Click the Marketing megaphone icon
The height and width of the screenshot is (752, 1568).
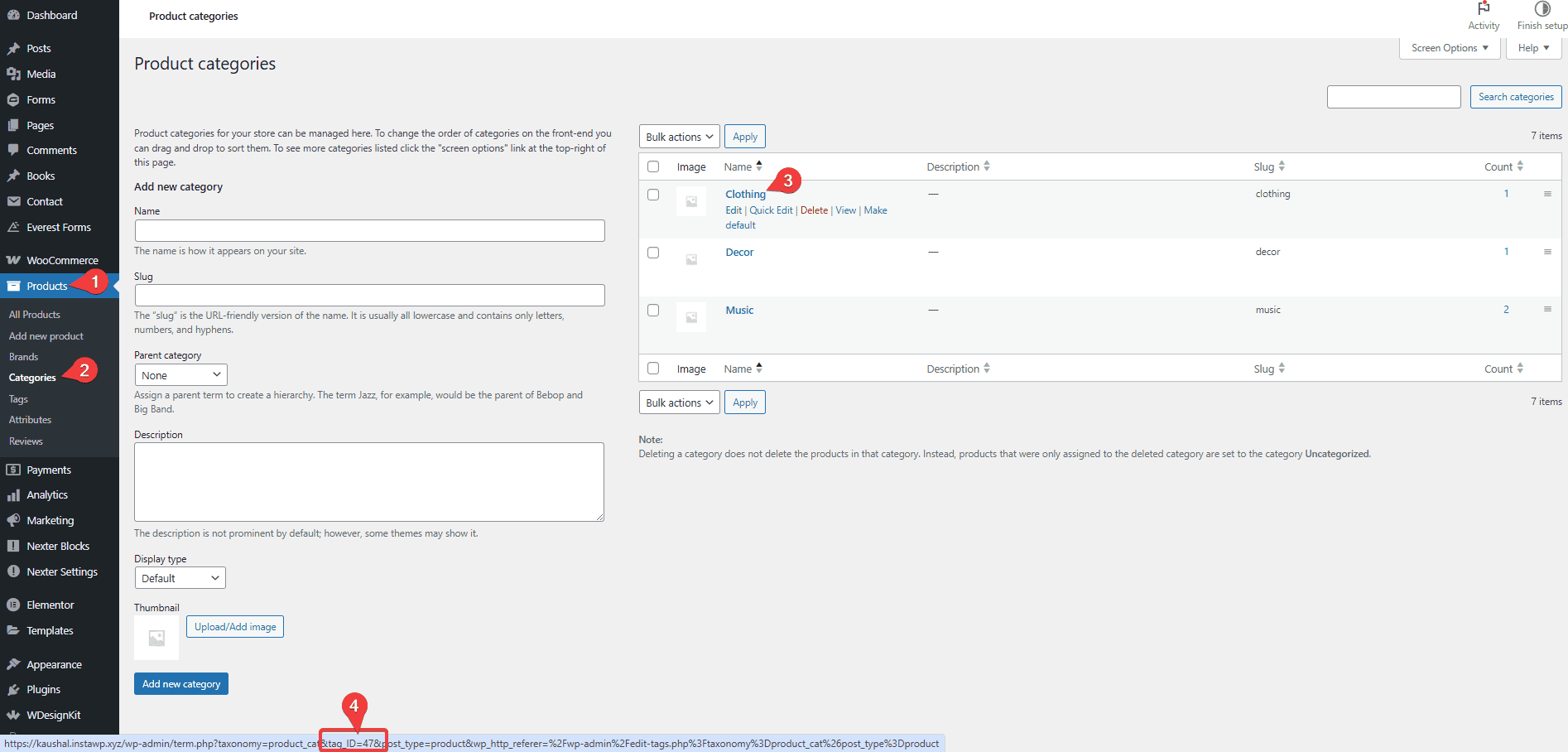click(13, 520)
